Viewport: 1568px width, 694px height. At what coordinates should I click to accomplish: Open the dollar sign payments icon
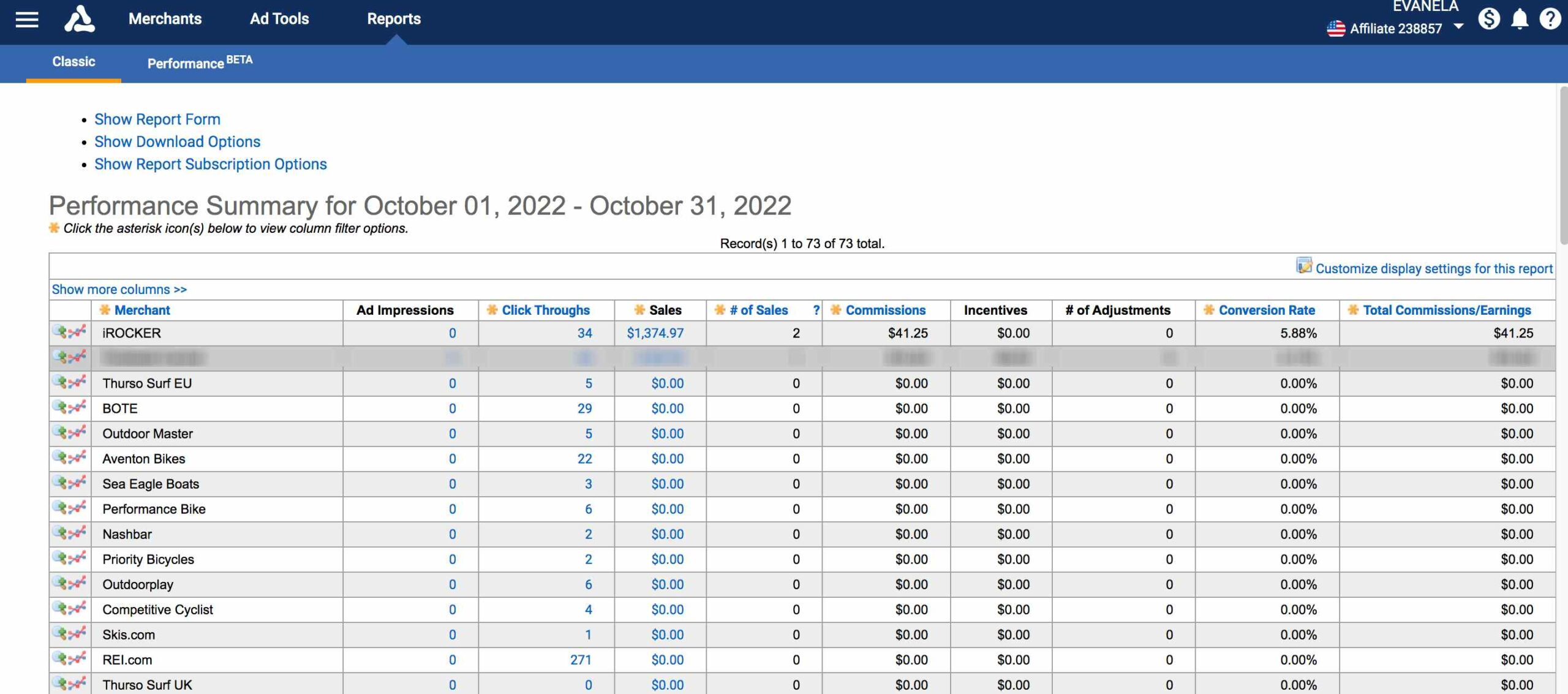coord(1489,19)
